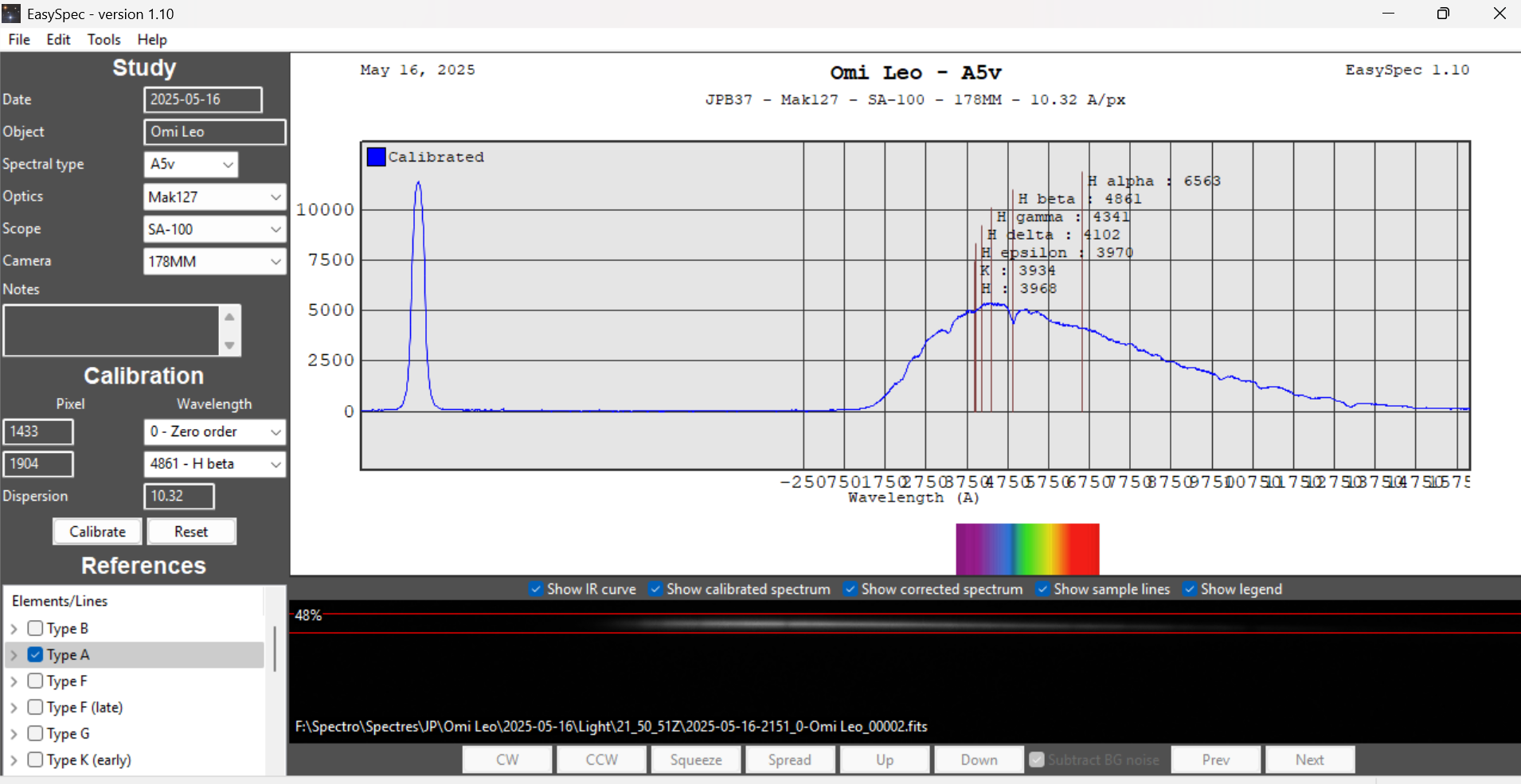Go to previous file with Prev
Viewport: 1521px width, 784px height.
(1216, 759)
